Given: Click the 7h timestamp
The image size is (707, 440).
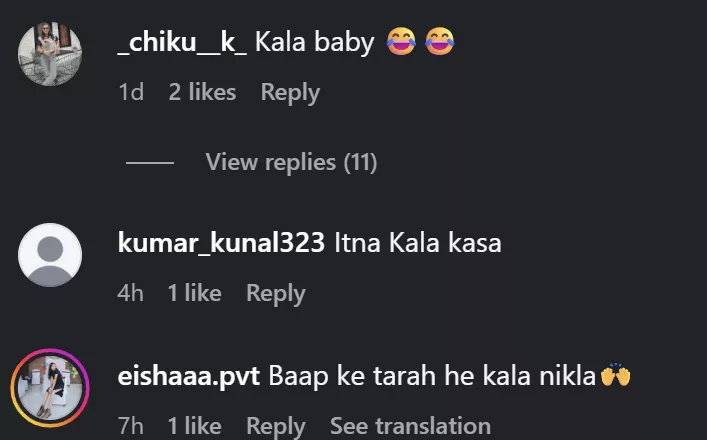Looking at the screenshot, I should click(x=131, y=426).
